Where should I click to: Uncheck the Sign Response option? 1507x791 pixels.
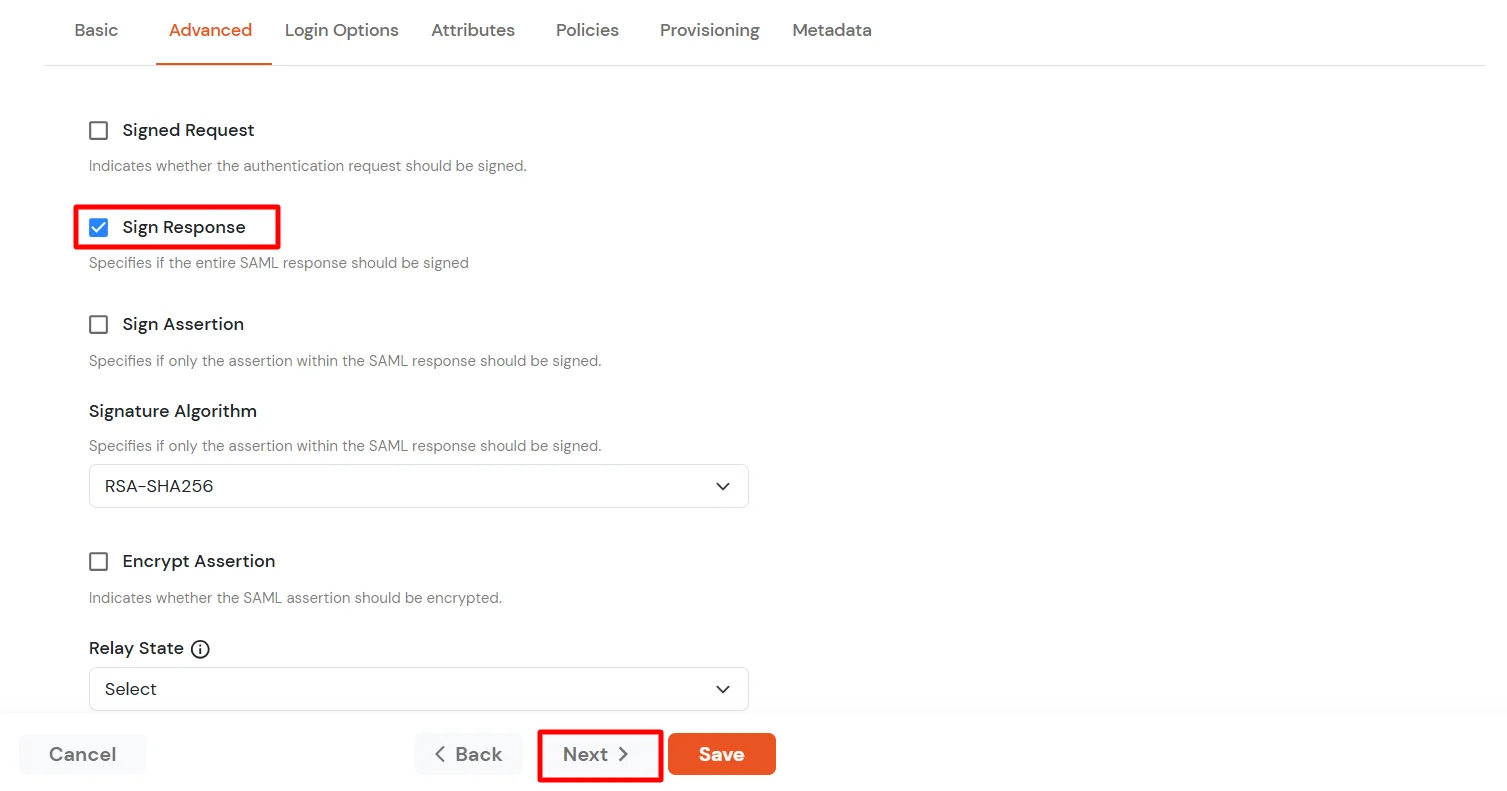[x=98, y=227]
